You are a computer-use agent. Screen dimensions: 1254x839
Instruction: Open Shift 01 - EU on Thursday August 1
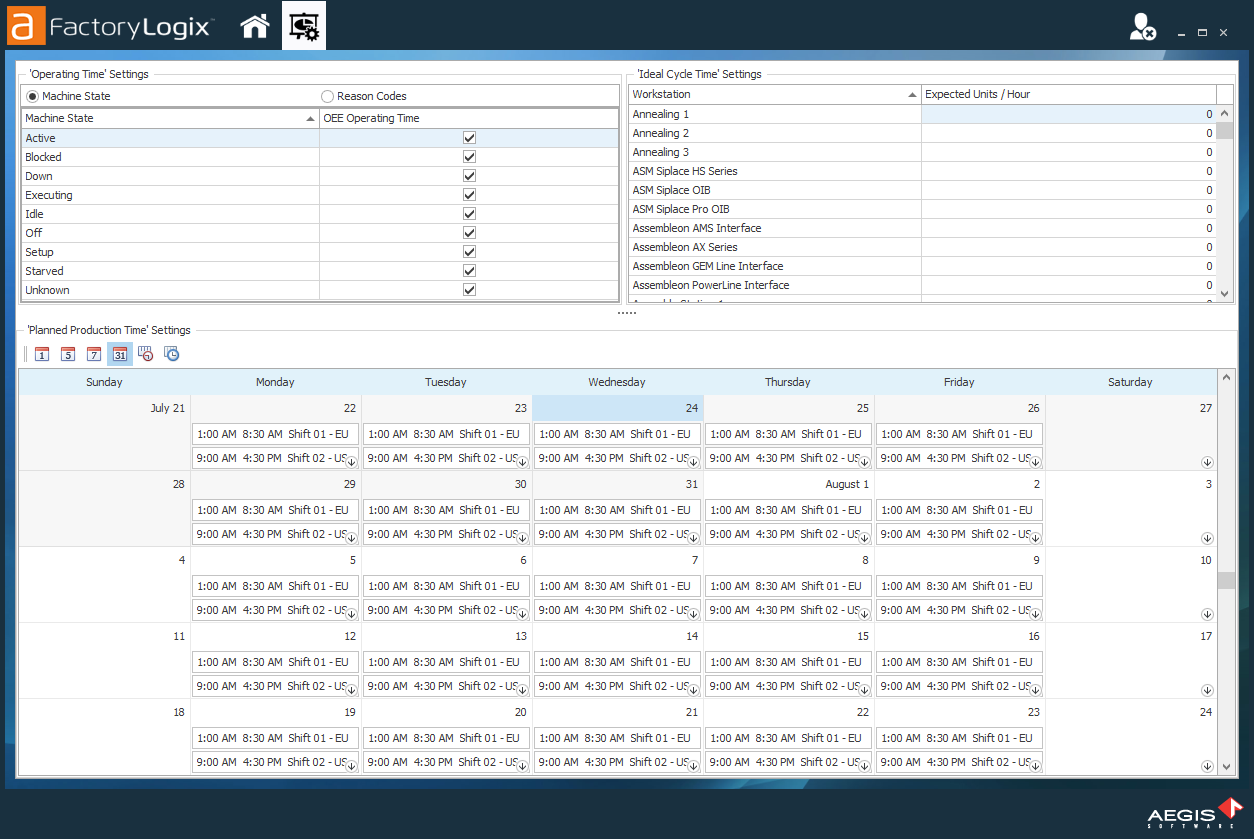pyautogui.click(x=788, y=510)
